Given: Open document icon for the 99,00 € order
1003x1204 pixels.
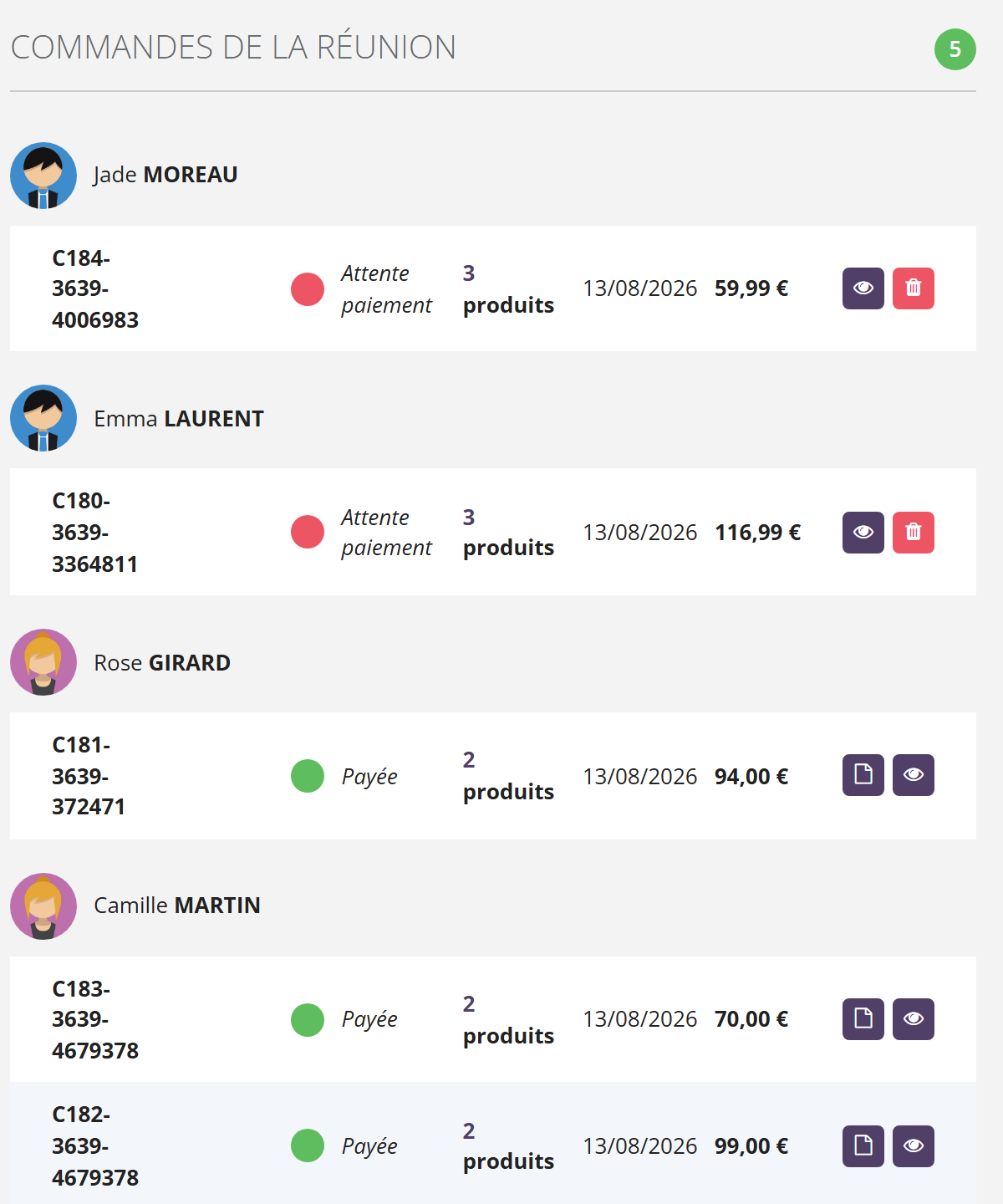Looking at the screenshot, I should pyautogui.click(x=863, y=1146).
